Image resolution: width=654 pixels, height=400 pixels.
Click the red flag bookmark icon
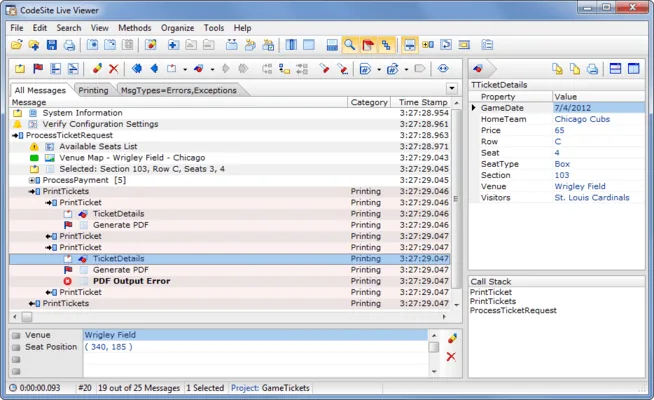click(x=38, y=69)
